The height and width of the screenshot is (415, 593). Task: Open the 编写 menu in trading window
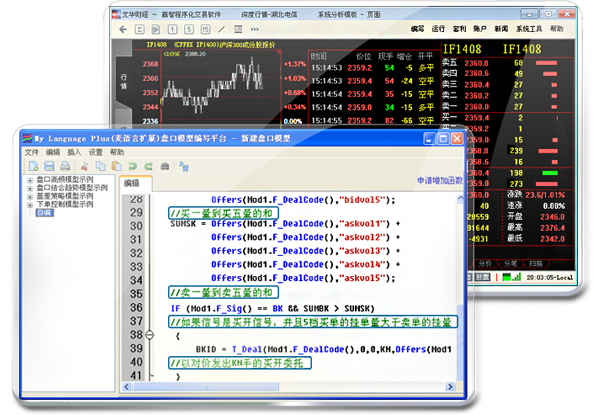(418, 29)
